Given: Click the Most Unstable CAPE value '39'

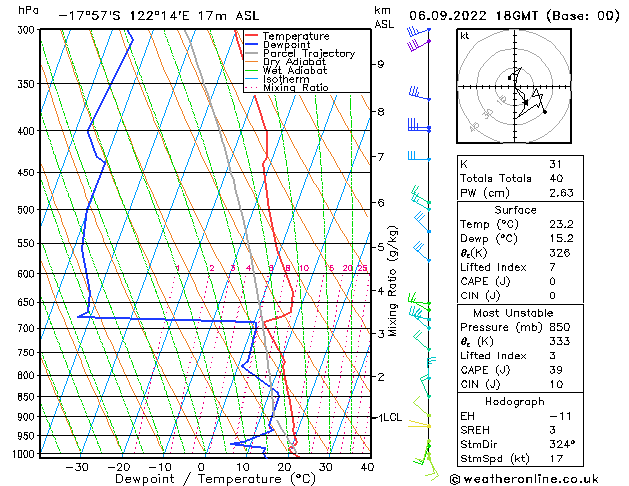Looking at the screenshot, I should 556,370.
